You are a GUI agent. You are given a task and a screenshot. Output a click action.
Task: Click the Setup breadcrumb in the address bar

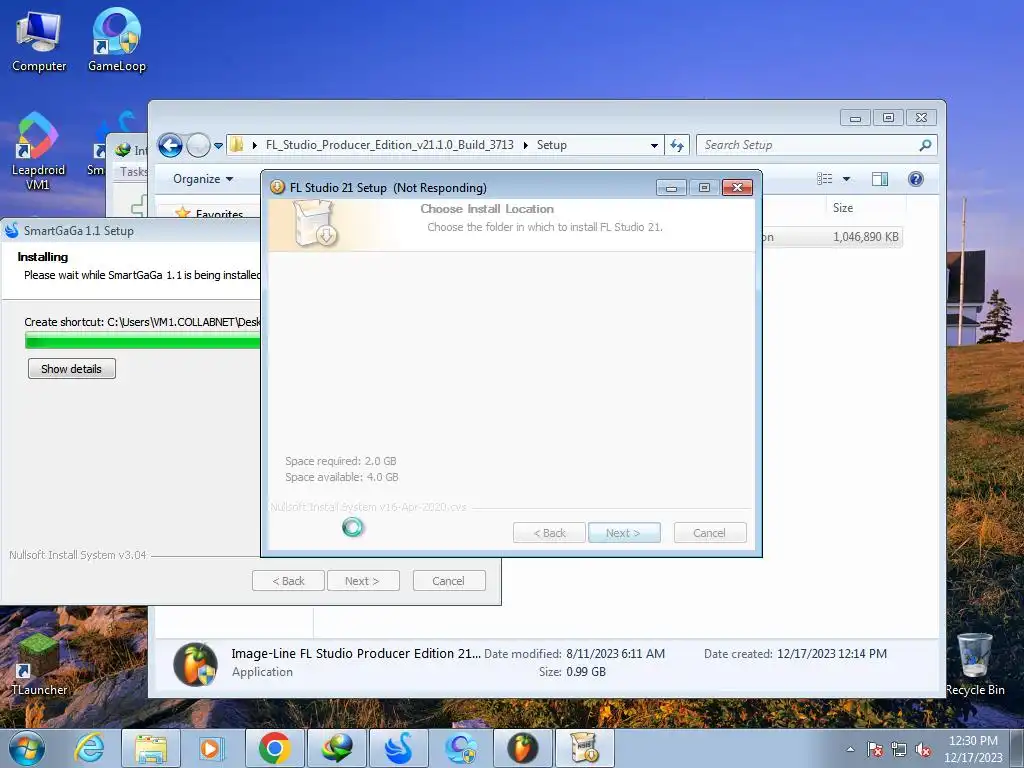pyautogui.click(x=551, y=145)
